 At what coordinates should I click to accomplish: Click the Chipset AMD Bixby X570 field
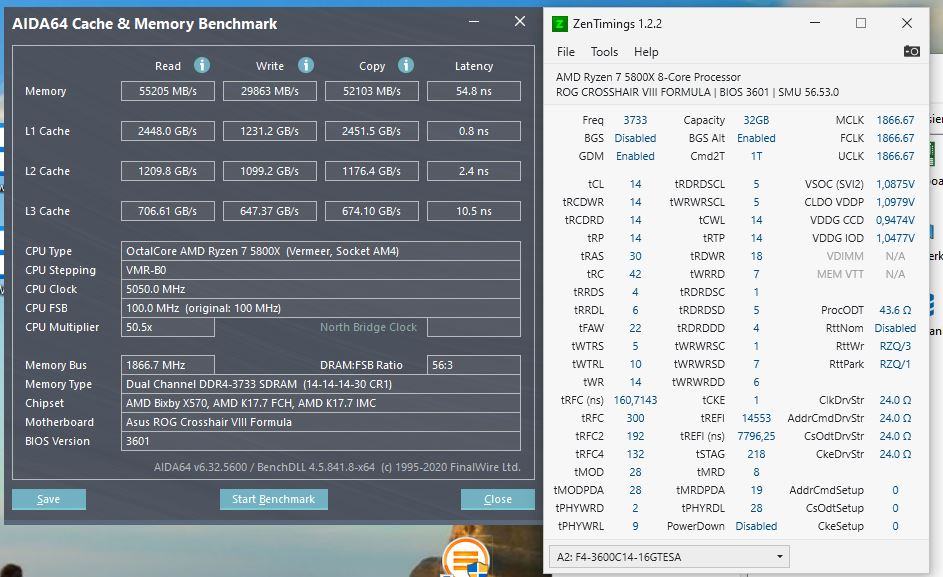321,403
